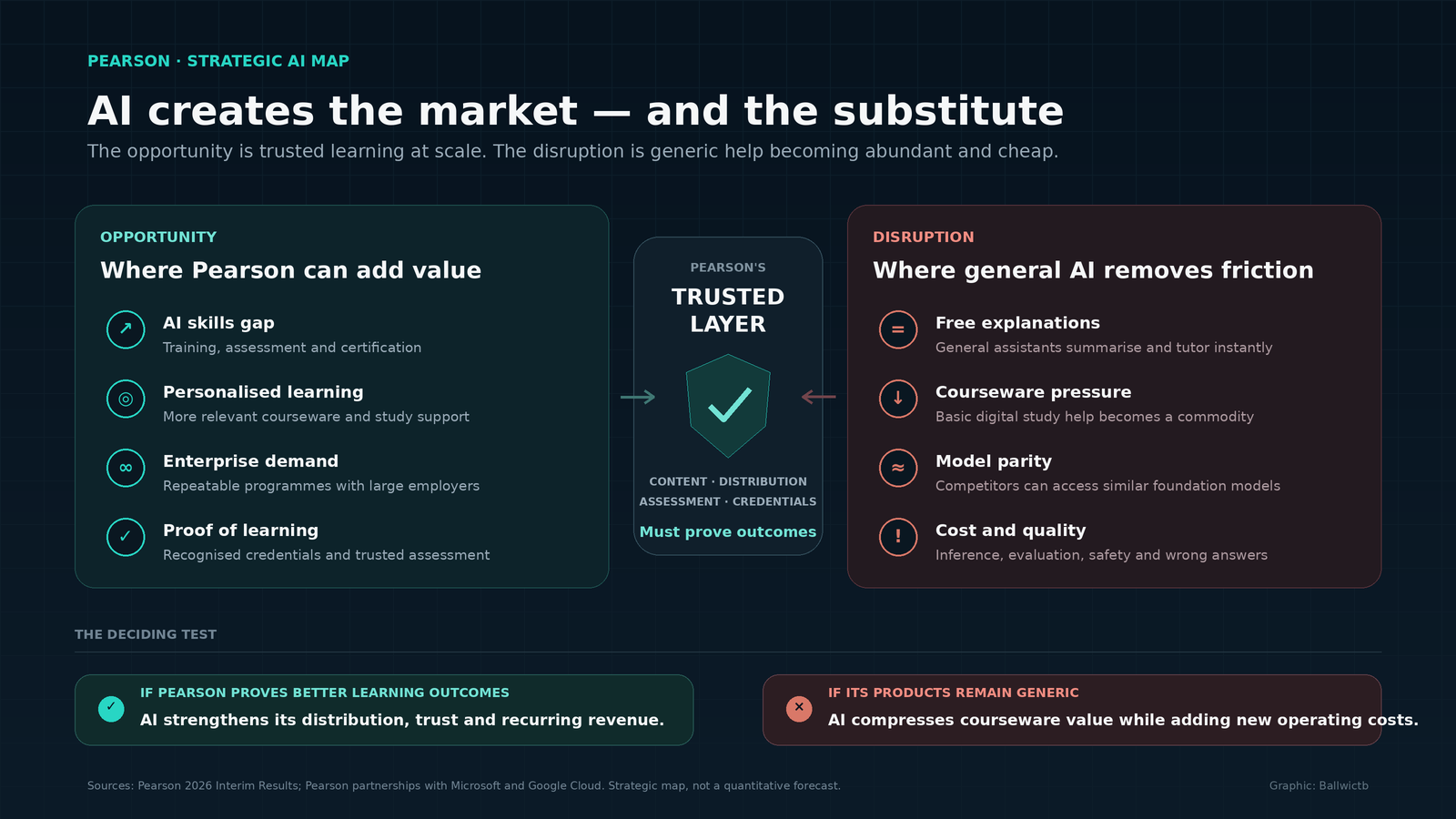The image size is (1456, 819).
Task: Click the DISRUPTION section label
Action: [924, 237]
